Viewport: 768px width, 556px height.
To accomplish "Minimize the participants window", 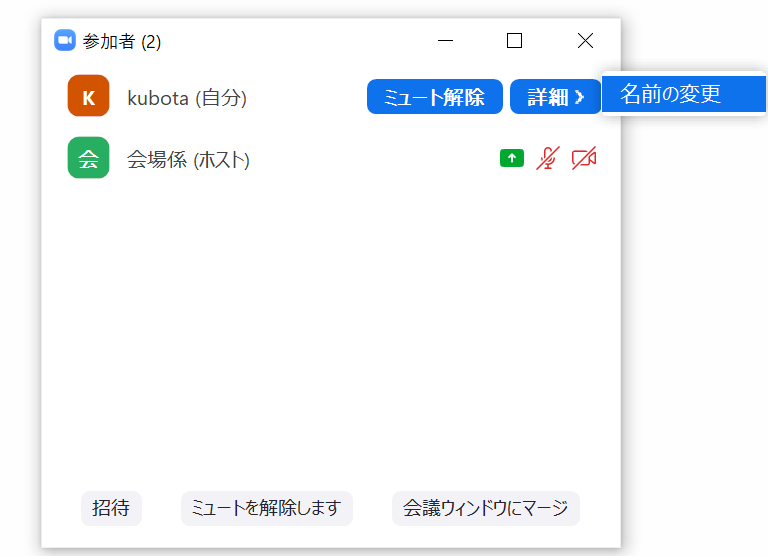I will (x=446, y=41).
